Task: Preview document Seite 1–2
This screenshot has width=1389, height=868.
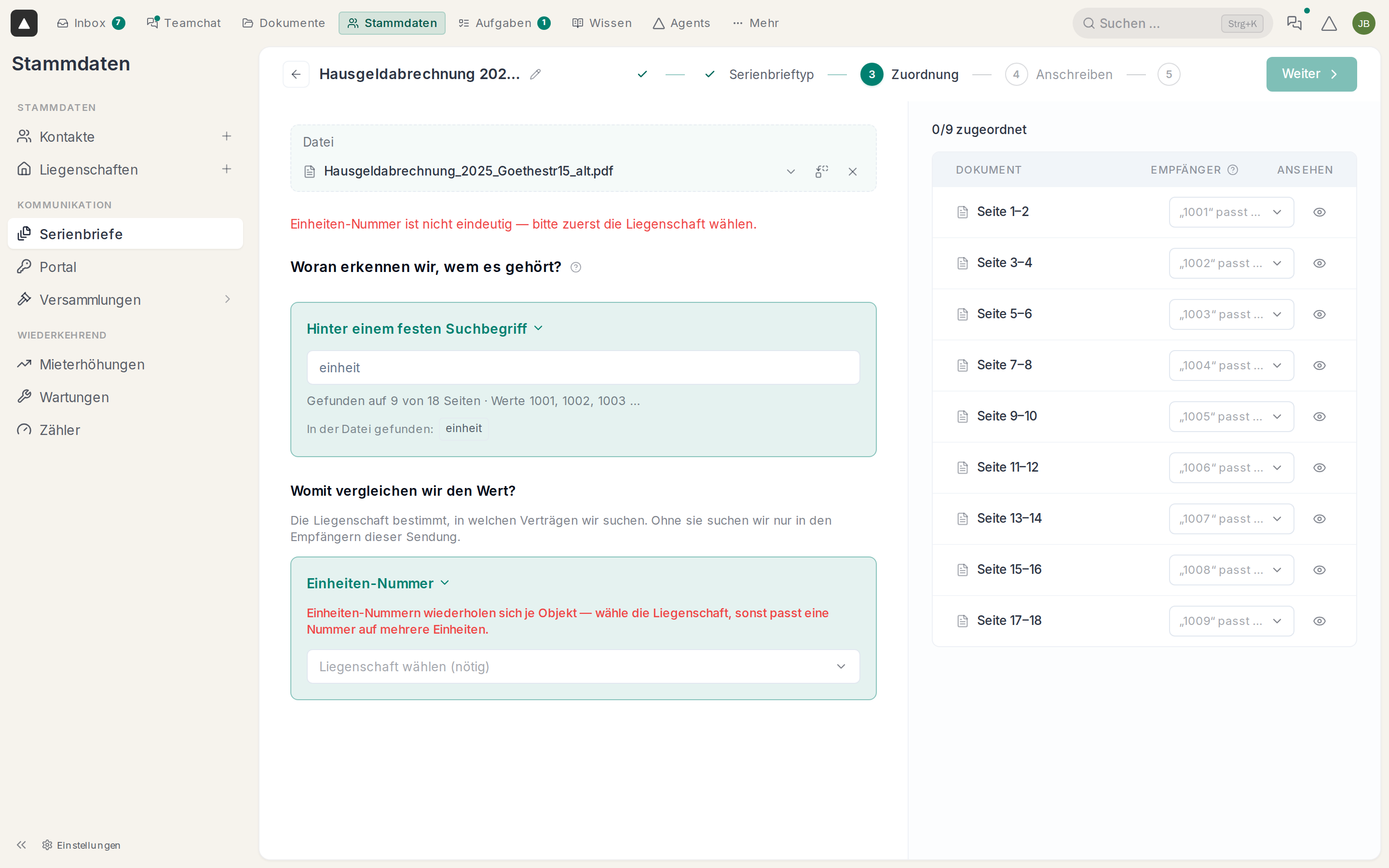Action: pos(1320,212)
